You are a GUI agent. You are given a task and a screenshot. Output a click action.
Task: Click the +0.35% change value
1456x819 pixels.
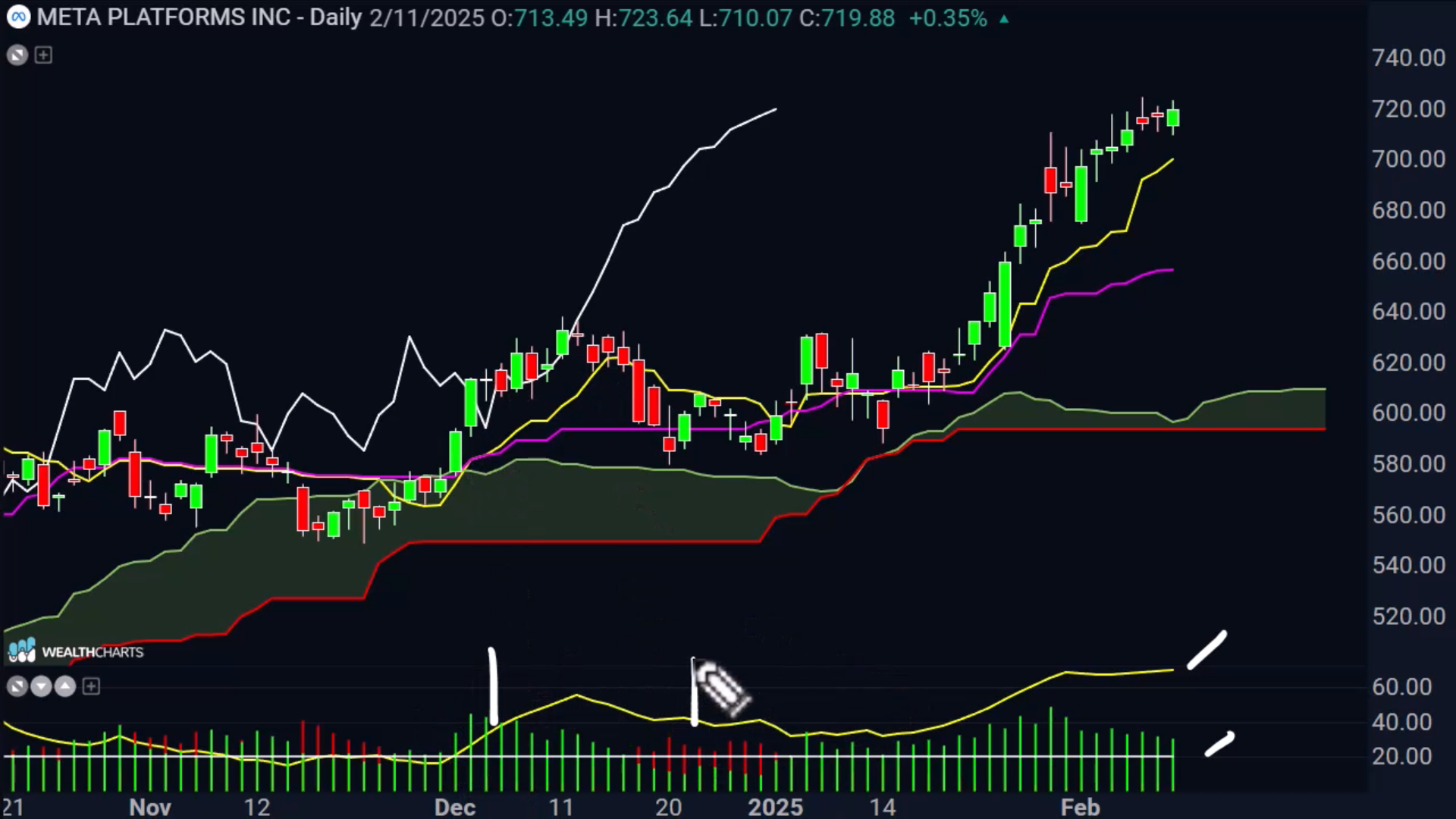click(x=948, y=17)
